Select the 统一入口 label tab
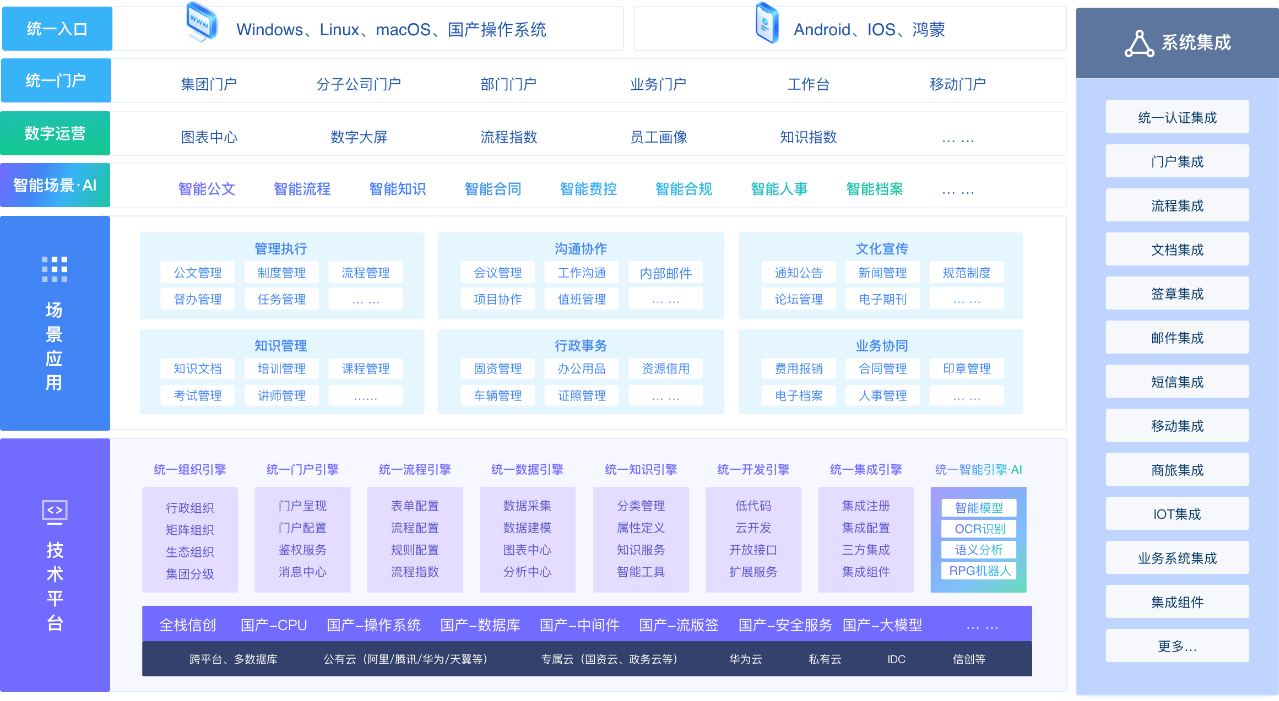This screenshot has height=701, width=1279. [x=56, y=29]
